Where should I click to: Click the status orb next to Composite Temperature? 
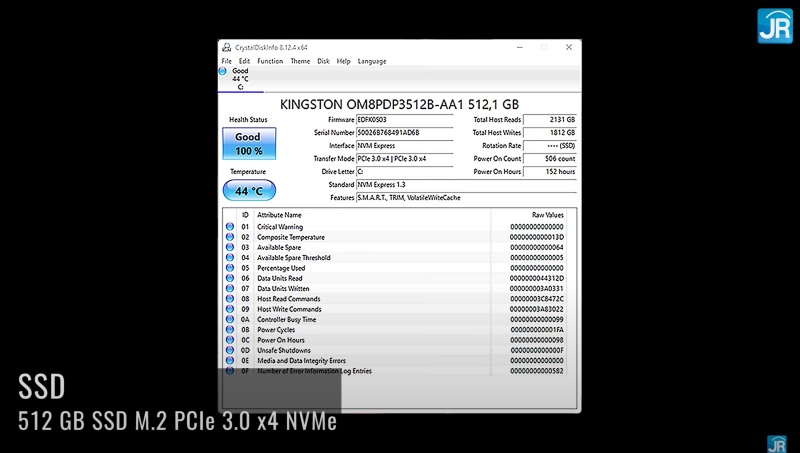coord(230,237)
